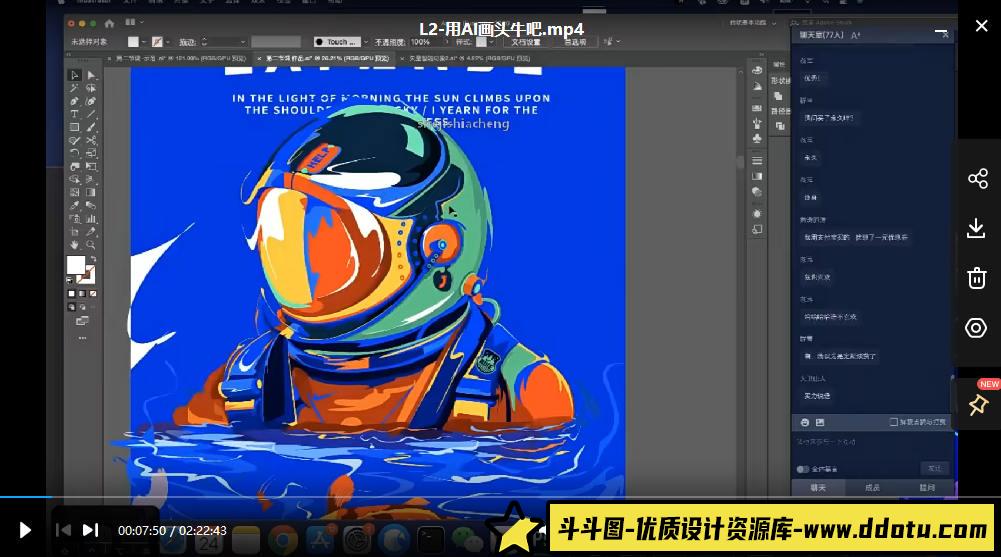Open the stroke weight dropdown
Screen dimensions: 1001x557
[x=243, y=42]
